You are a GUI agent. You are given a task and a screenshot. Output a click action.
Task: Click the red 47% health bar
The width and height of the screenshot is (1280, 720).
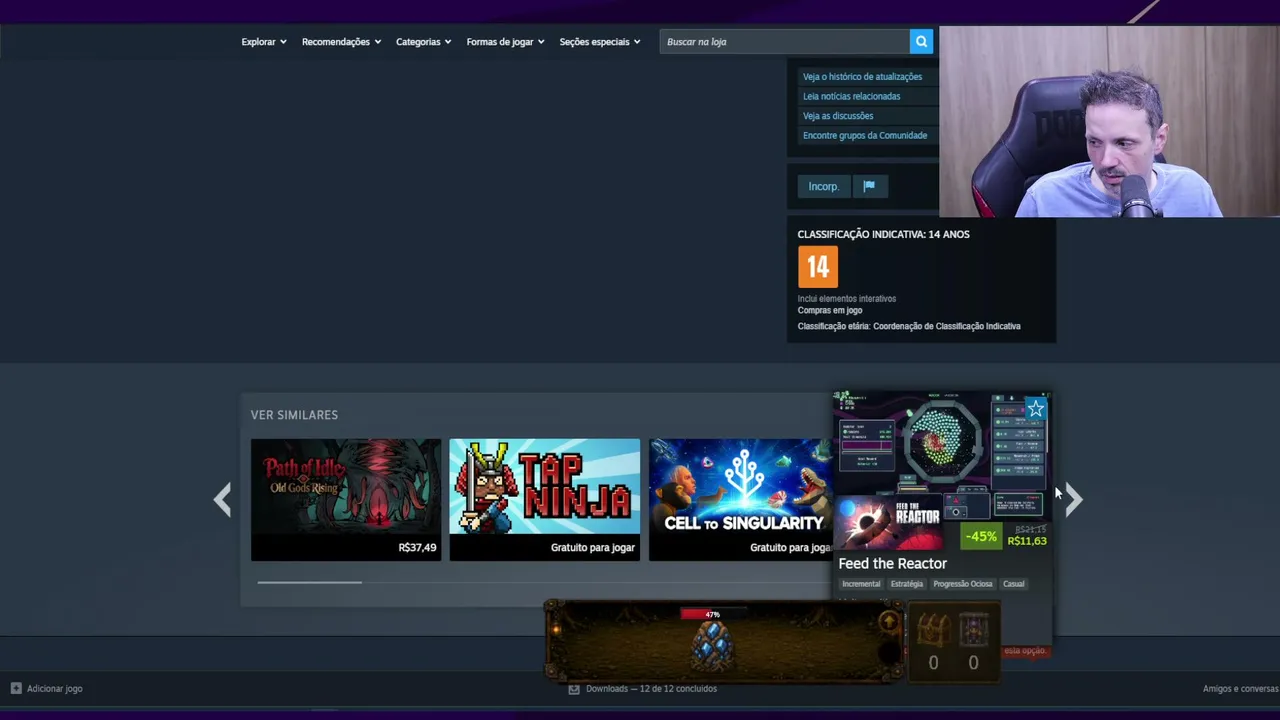(712, 614)
